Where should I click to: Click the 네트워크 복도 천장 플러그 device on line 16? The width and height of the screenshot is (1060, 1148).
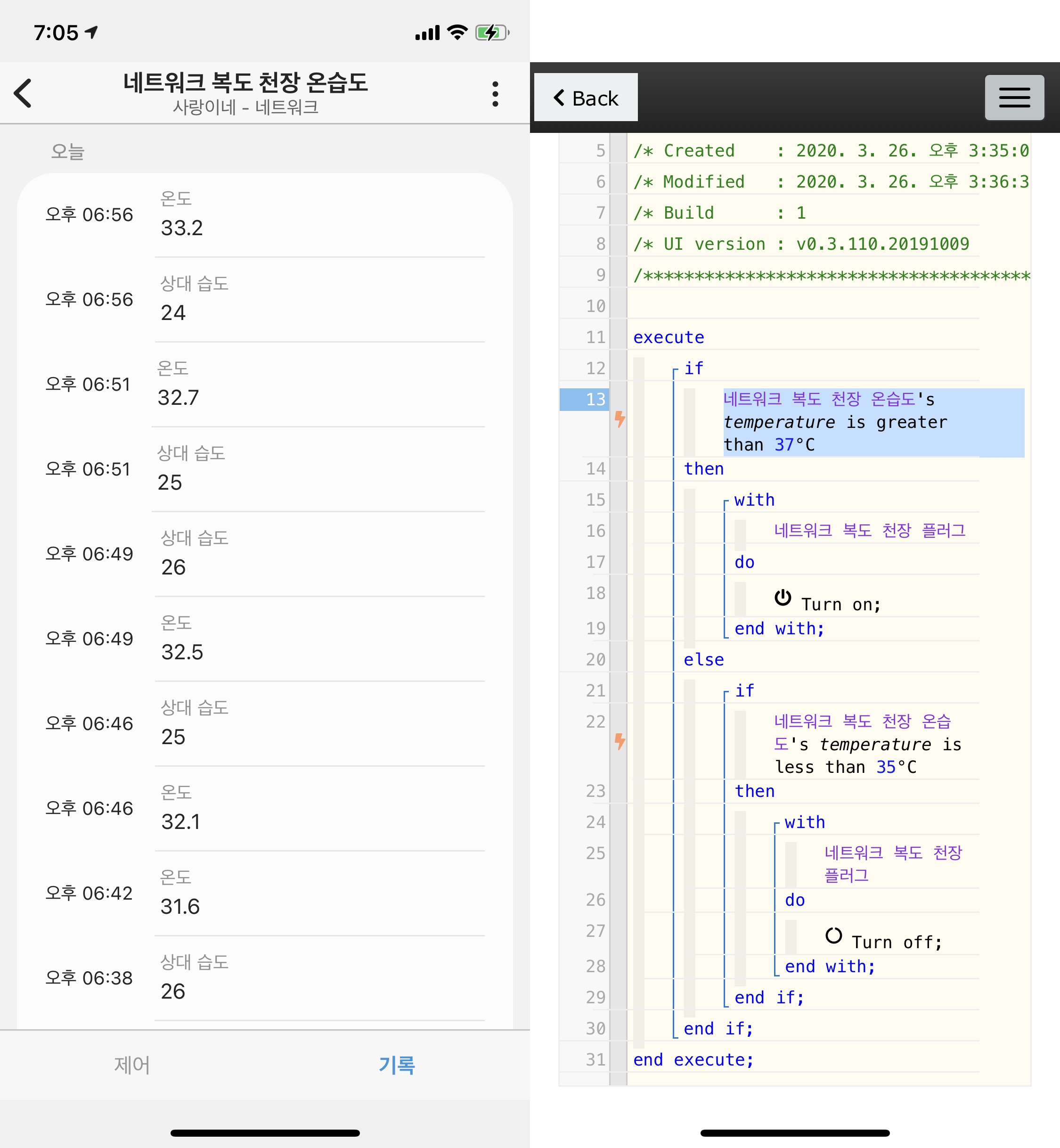(x=869, y=531)
